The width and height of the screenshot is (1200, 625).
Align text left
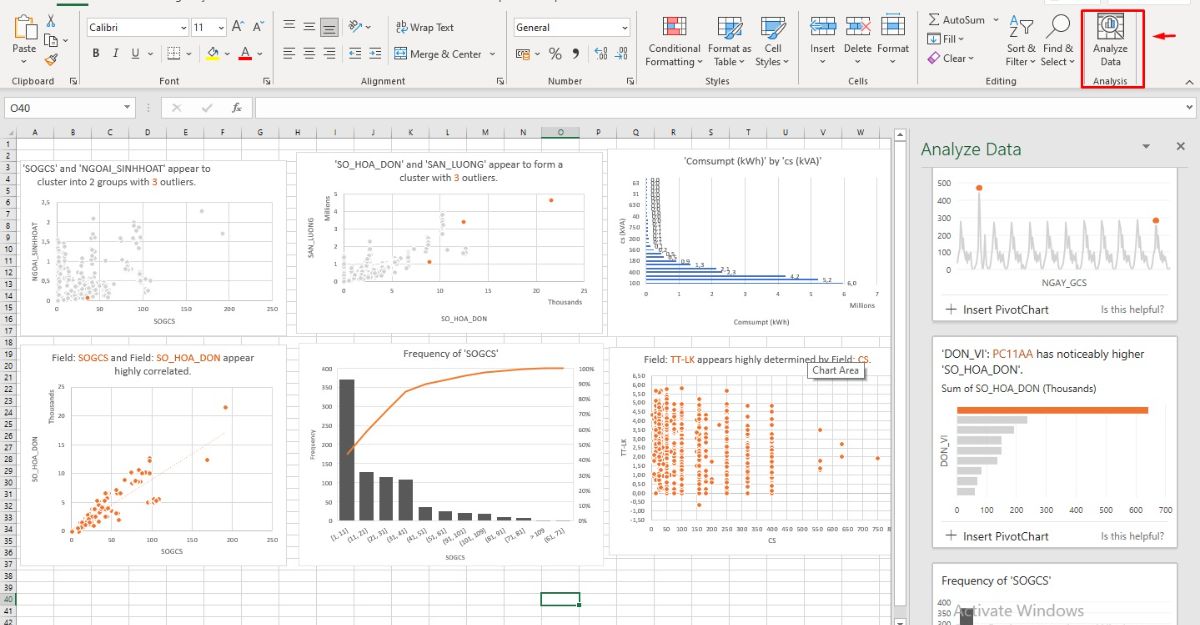(288, 54)
